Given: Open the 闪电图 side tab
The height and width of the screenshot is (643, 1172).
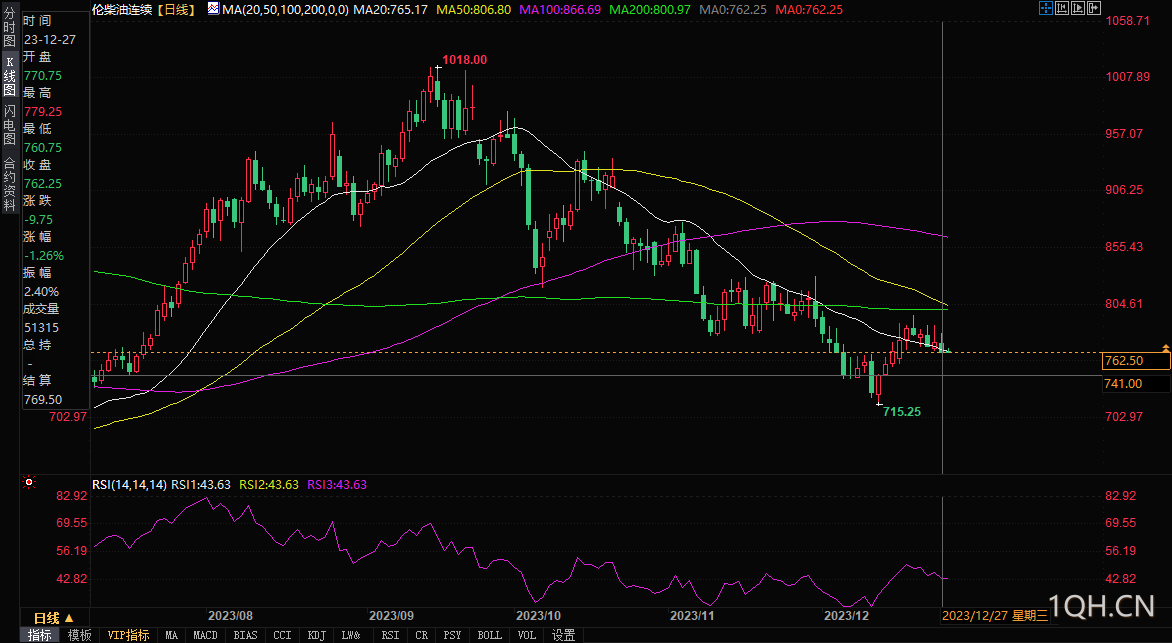Looking at the screenshot, I should click(x=9, y=125).
